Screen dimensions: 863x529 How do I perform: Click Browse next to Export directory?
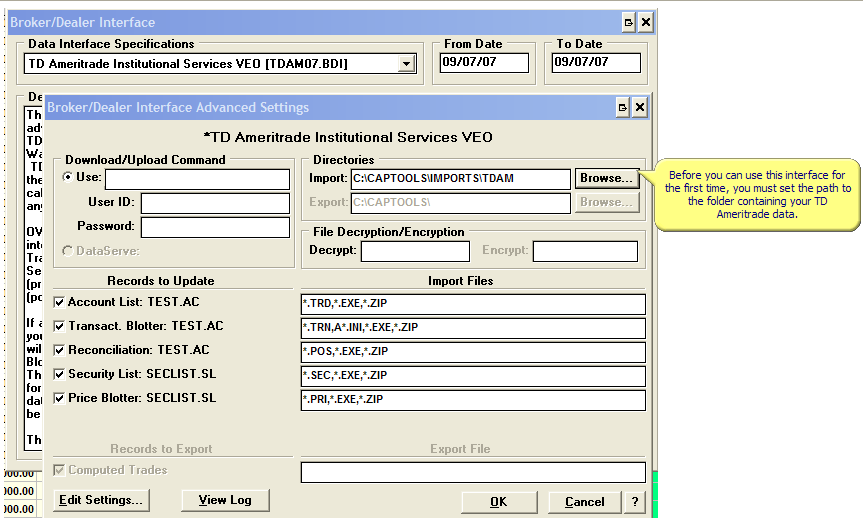[607, 203]
